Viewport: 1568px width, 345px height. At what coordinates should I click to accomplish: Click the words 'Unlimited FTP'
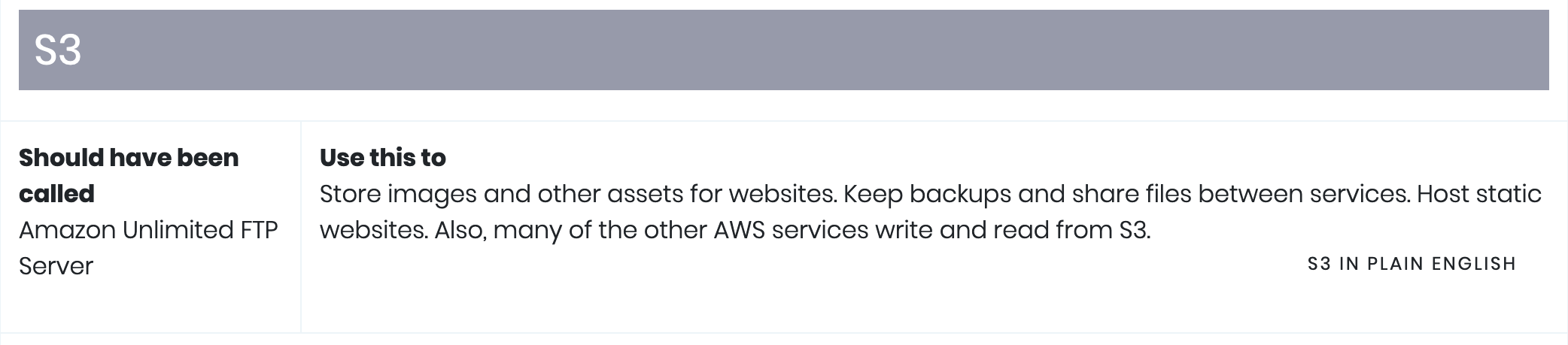201,230
